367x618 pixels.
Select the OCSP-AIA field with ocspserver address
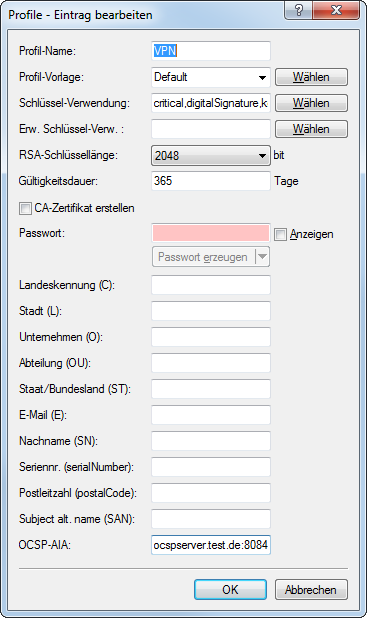211,545
